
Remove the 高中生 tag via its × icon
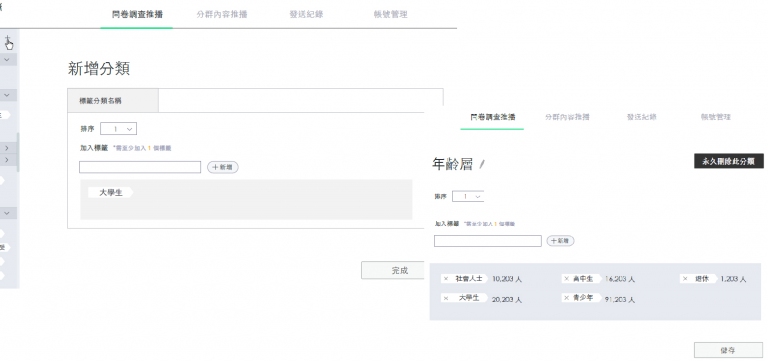point(566,279)
